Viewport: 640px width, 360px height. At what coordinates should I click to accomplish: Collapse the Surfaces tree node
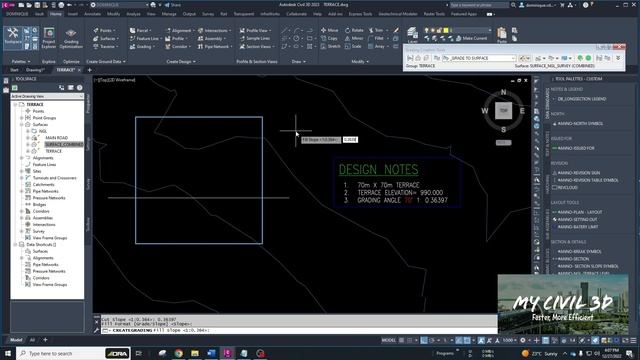(22, 124)
